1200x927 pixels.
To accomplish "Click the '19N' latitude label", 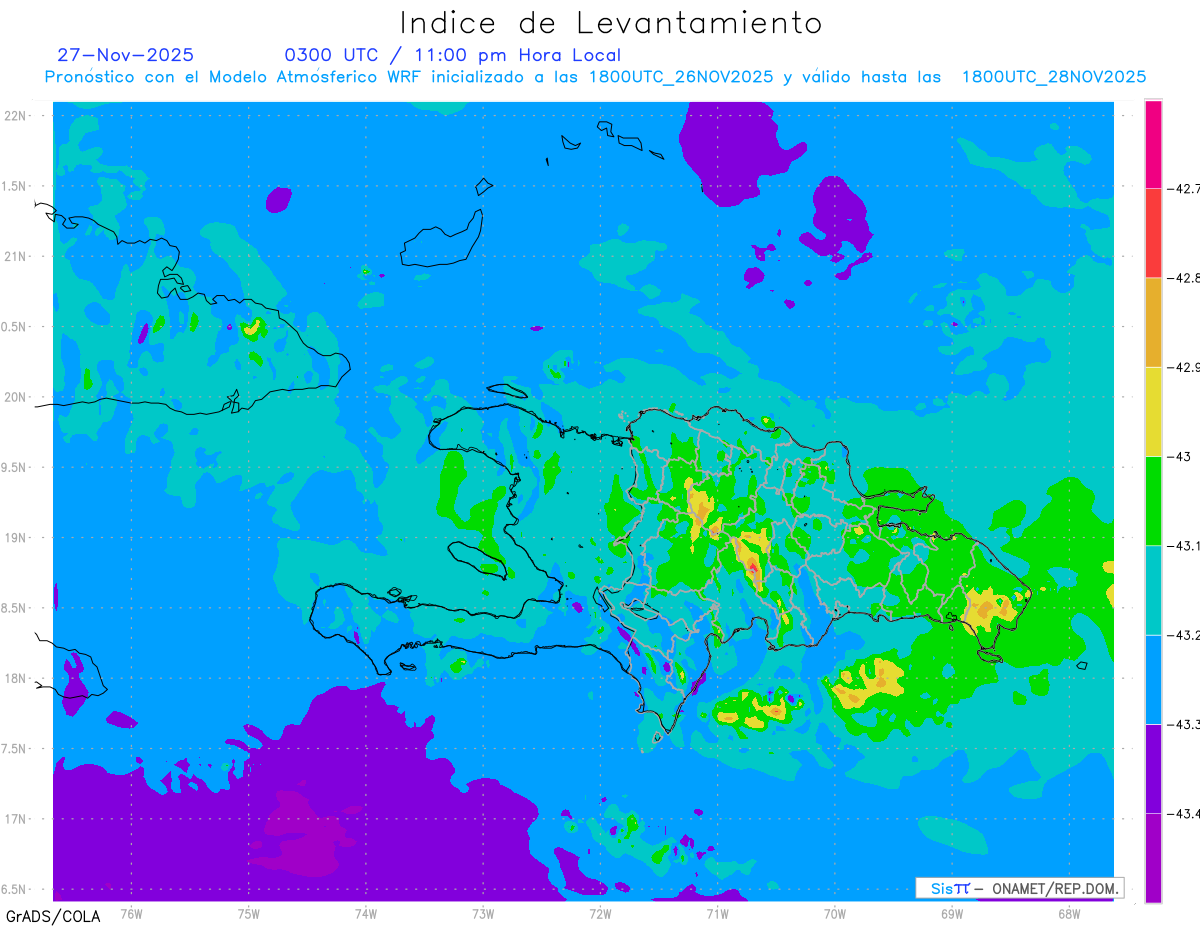I will click(x=16, y=538).
